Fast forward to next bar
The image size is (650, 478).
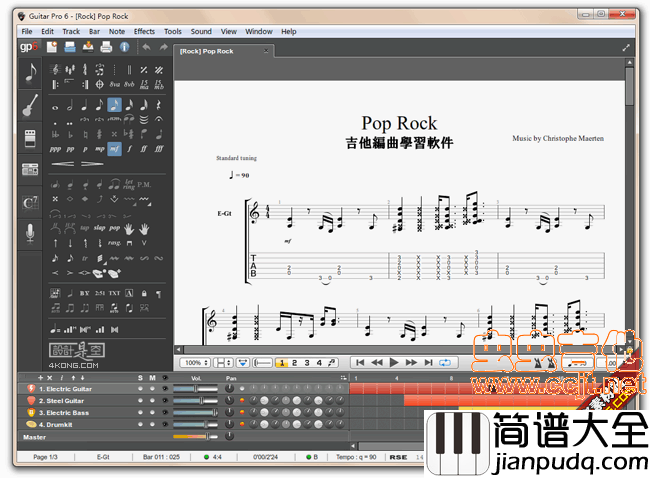tap(411, 363)
